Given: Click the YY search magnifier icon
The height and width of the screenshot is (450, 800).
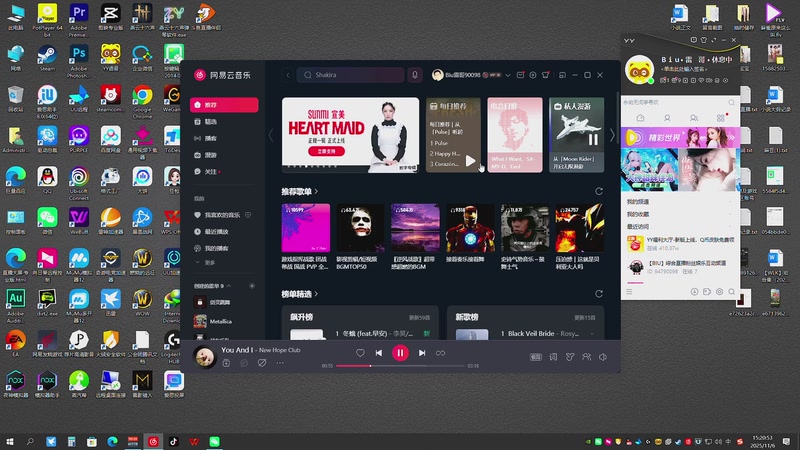Looking at the screenshot, I should pos(731,103).
